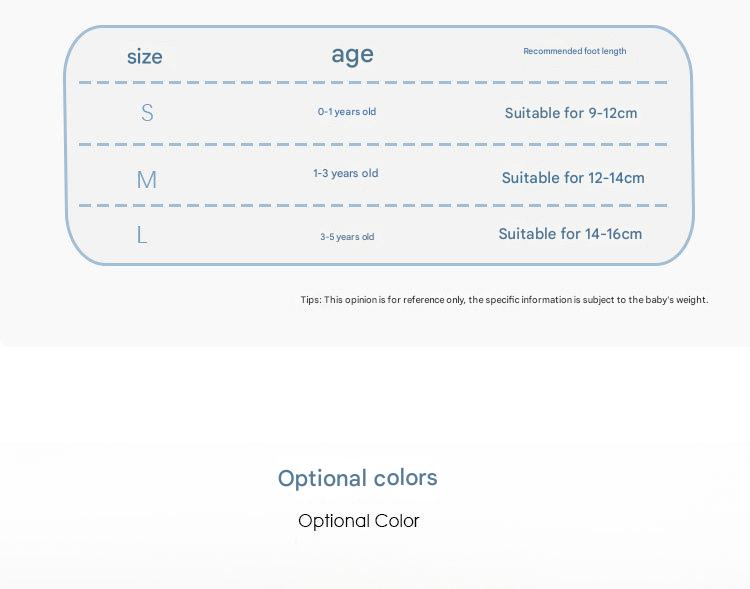This screenshot has width=750, height=589.
Task: Click the Tips reference note text
Action: coord(504,300)
